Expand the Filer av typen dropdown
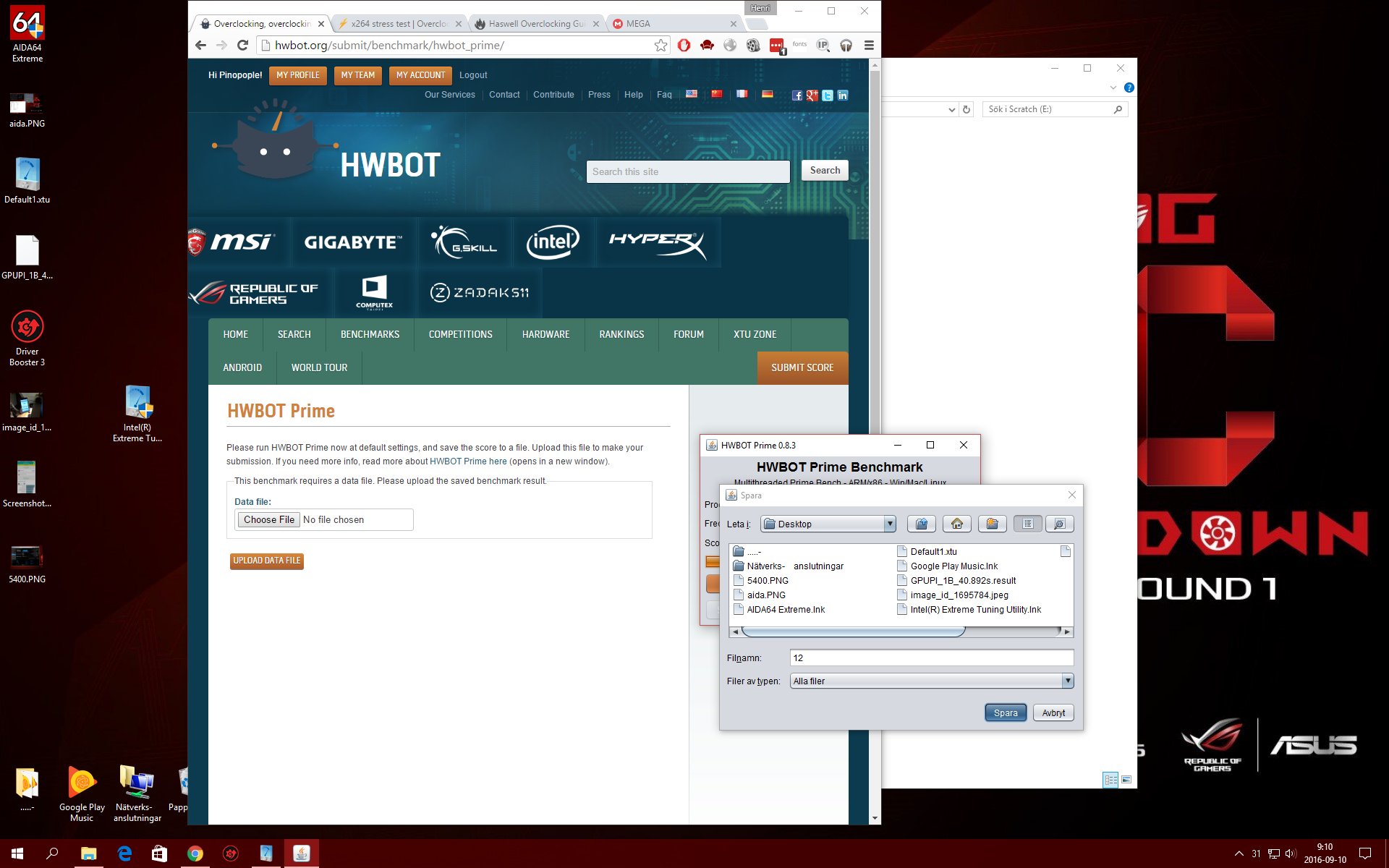 click(932, 681)
